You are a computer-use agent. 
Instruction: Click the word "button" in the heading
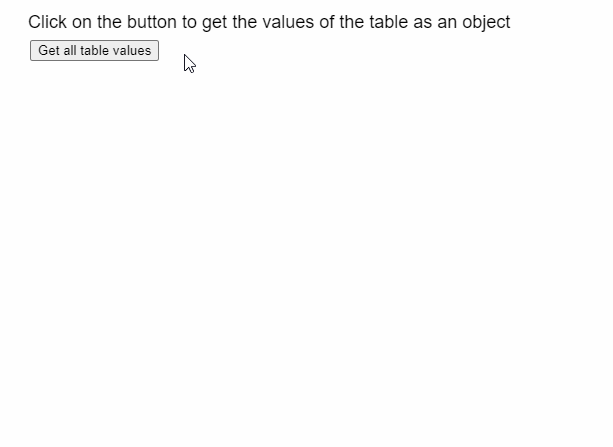[x=152, y=22]
